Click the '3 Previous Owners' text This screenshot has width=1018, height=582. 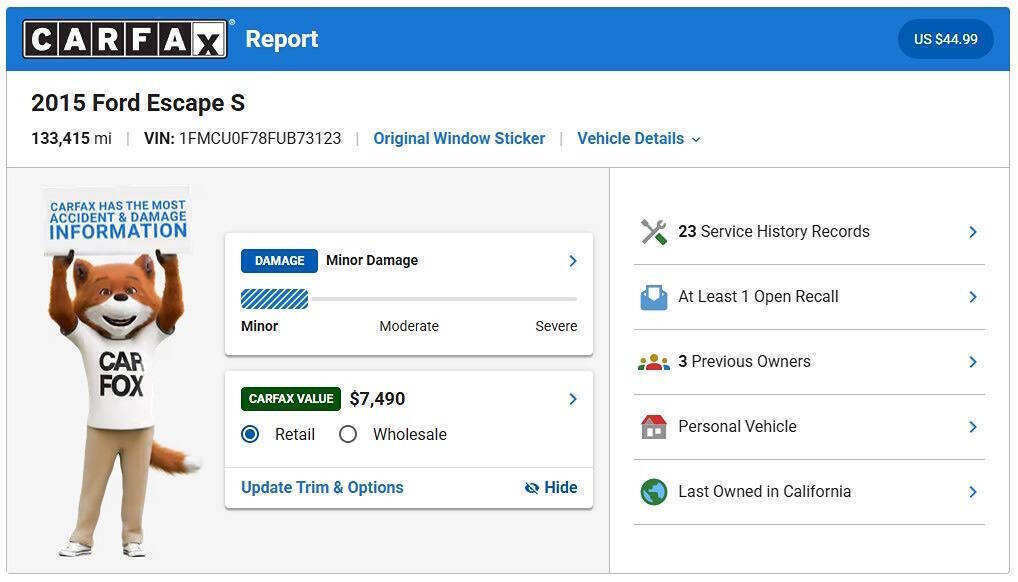pos(745,361)
